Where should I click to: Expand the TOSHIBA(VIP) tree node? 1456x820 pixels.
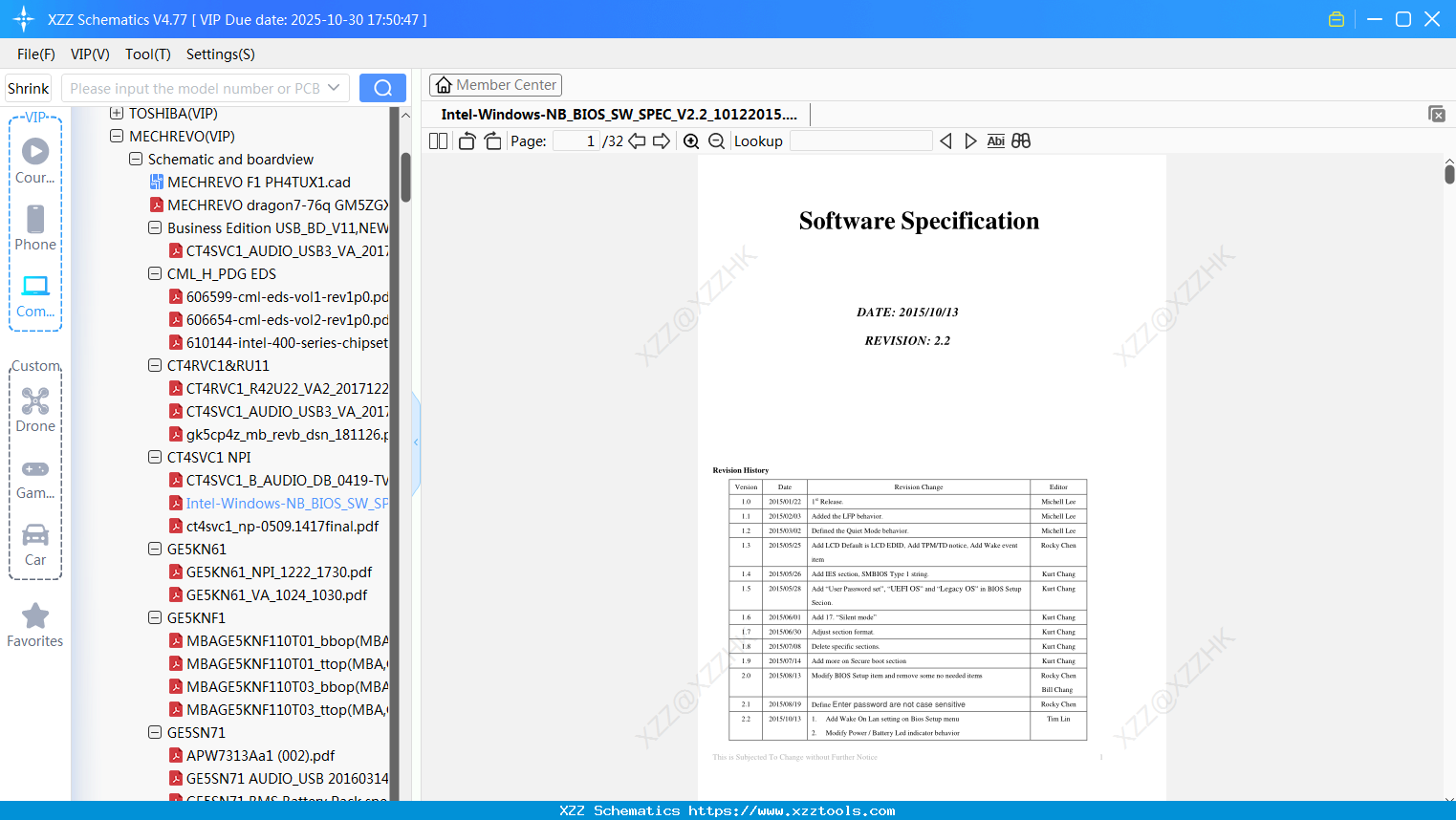117,114
